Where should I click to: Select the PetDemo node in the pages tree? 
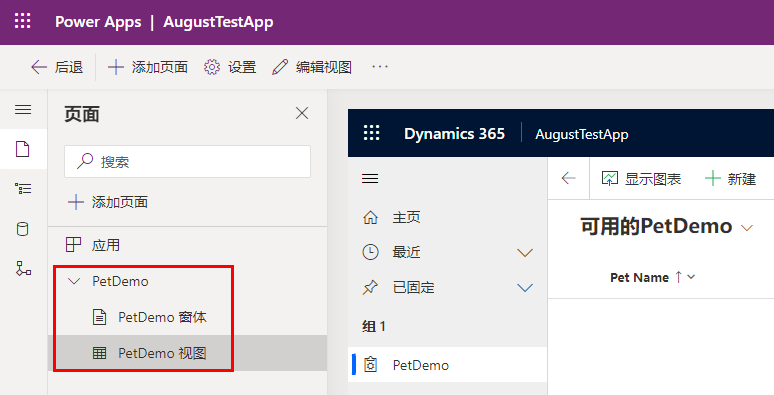click(120, 281)
